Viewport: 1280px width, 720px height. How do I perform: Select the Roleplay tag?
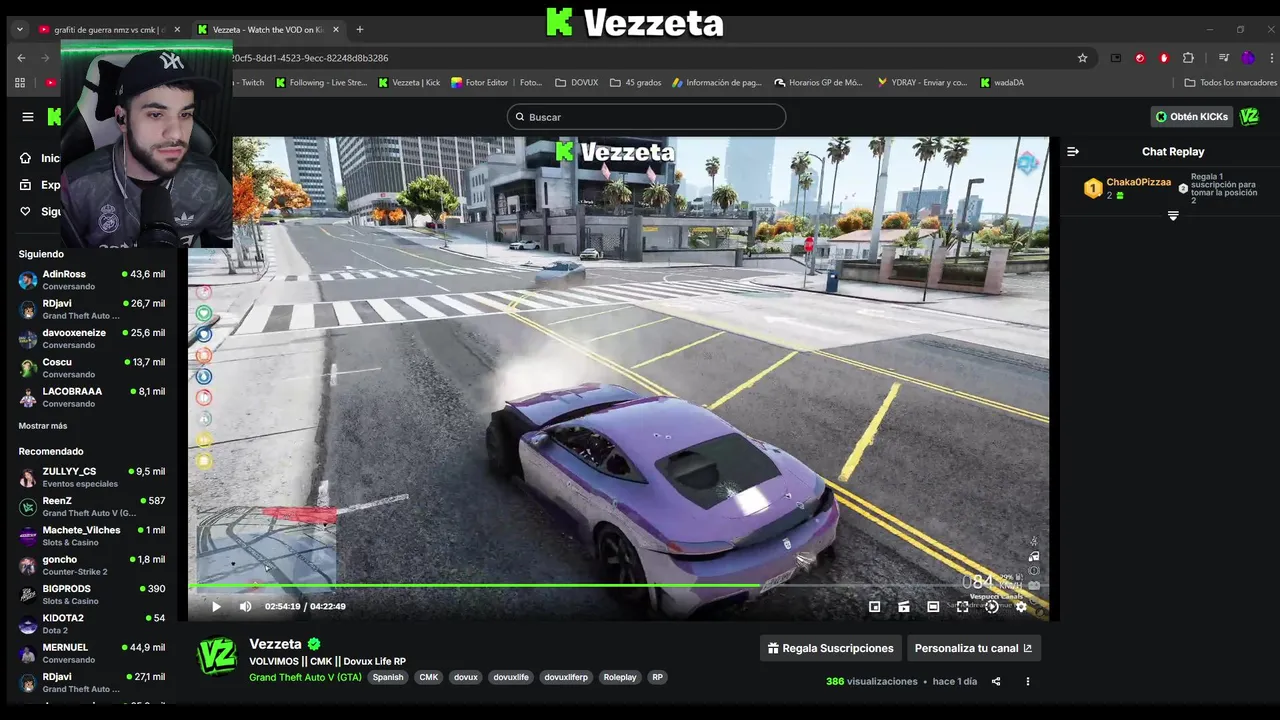point(620,677)
